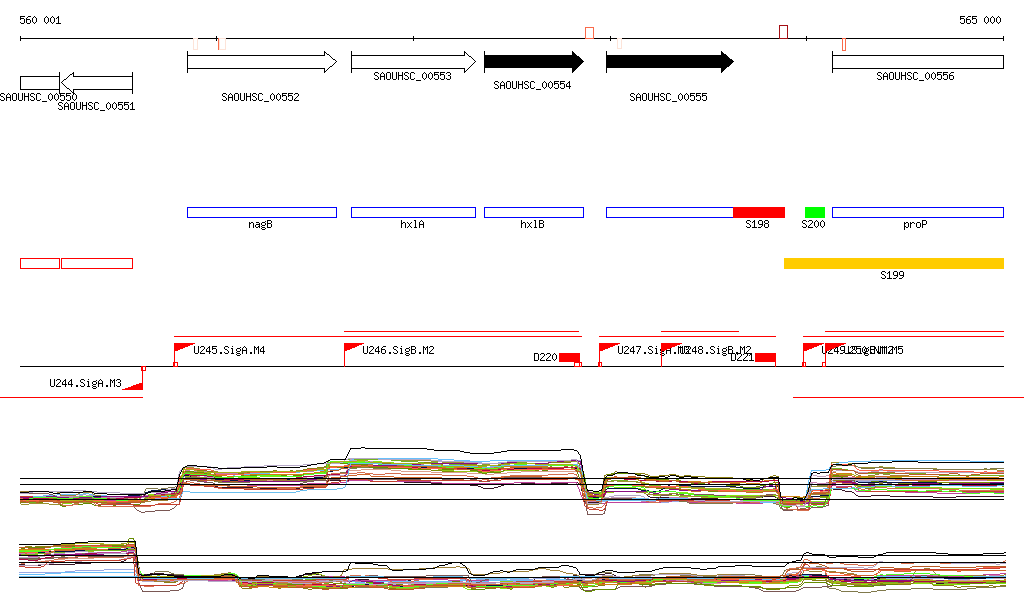The image size is (1024, 611).
Task: Click the hxlA label
Action: point(412,225)
